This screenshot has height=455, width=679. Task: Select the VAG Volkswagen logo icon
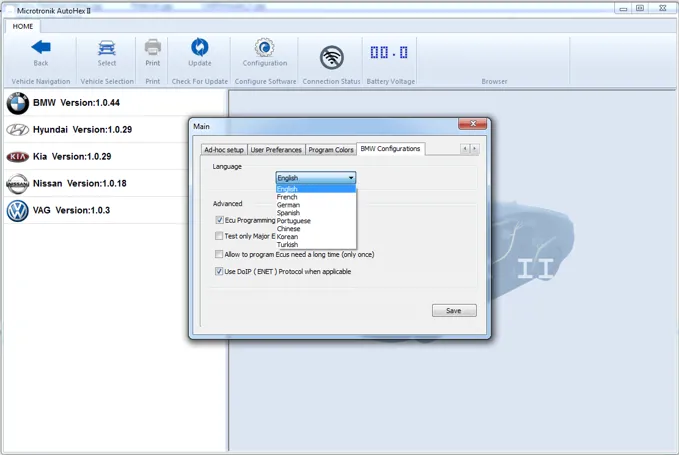(18, 211)
